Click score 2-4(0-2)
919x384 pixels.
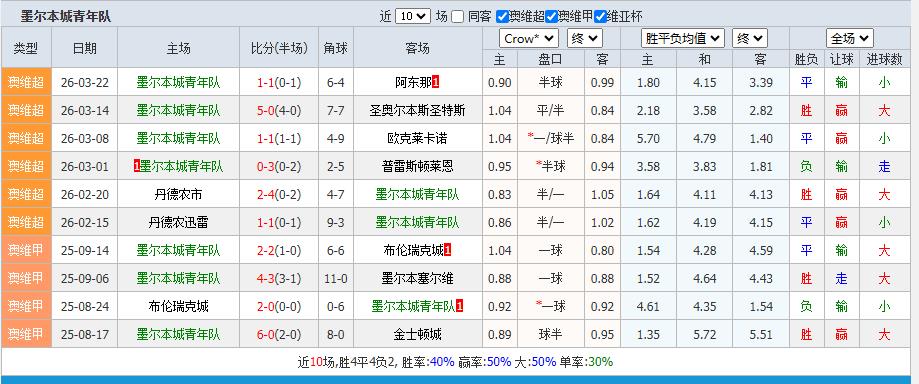click(x=278, y=195)
